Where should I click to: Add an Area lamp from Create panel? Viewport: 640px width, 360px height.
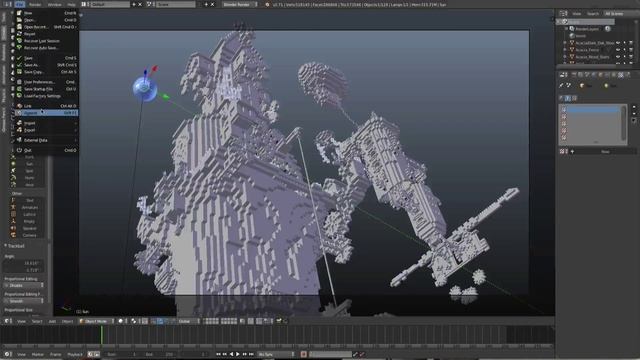(x=29, y=185)
